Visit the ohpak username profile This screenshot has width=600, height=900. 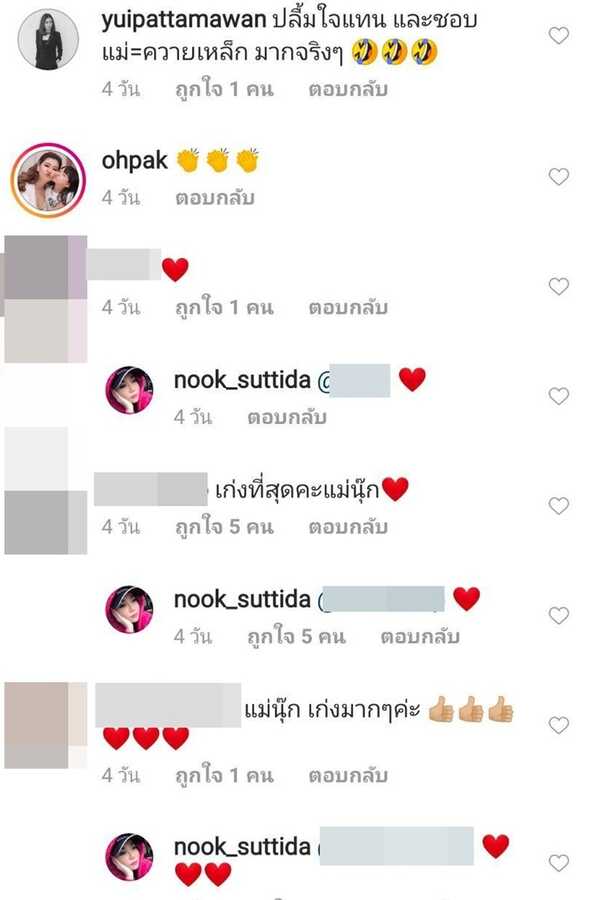(134, 161)
